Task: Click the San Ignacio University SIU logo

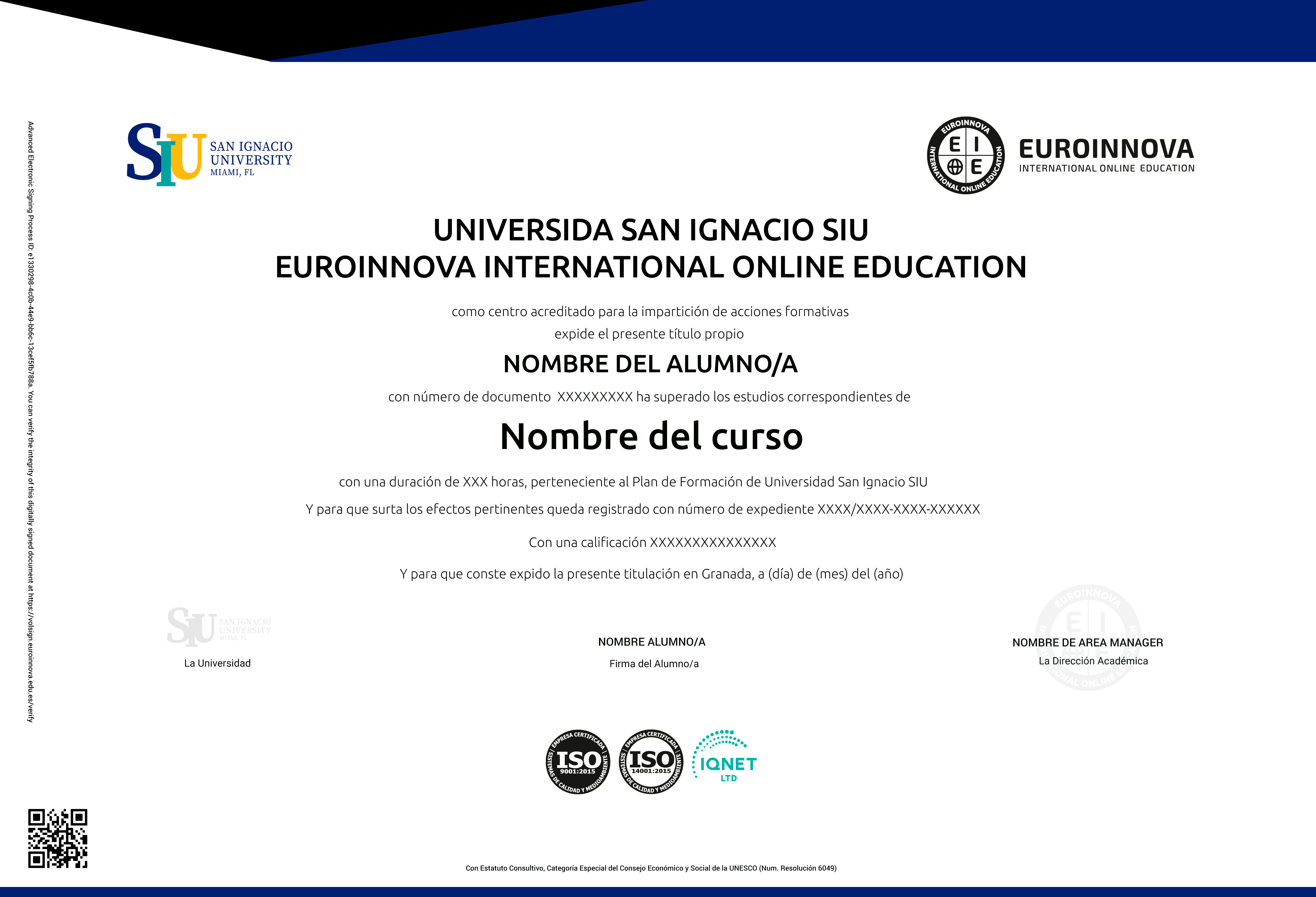Action: click(x=210, y=154)
